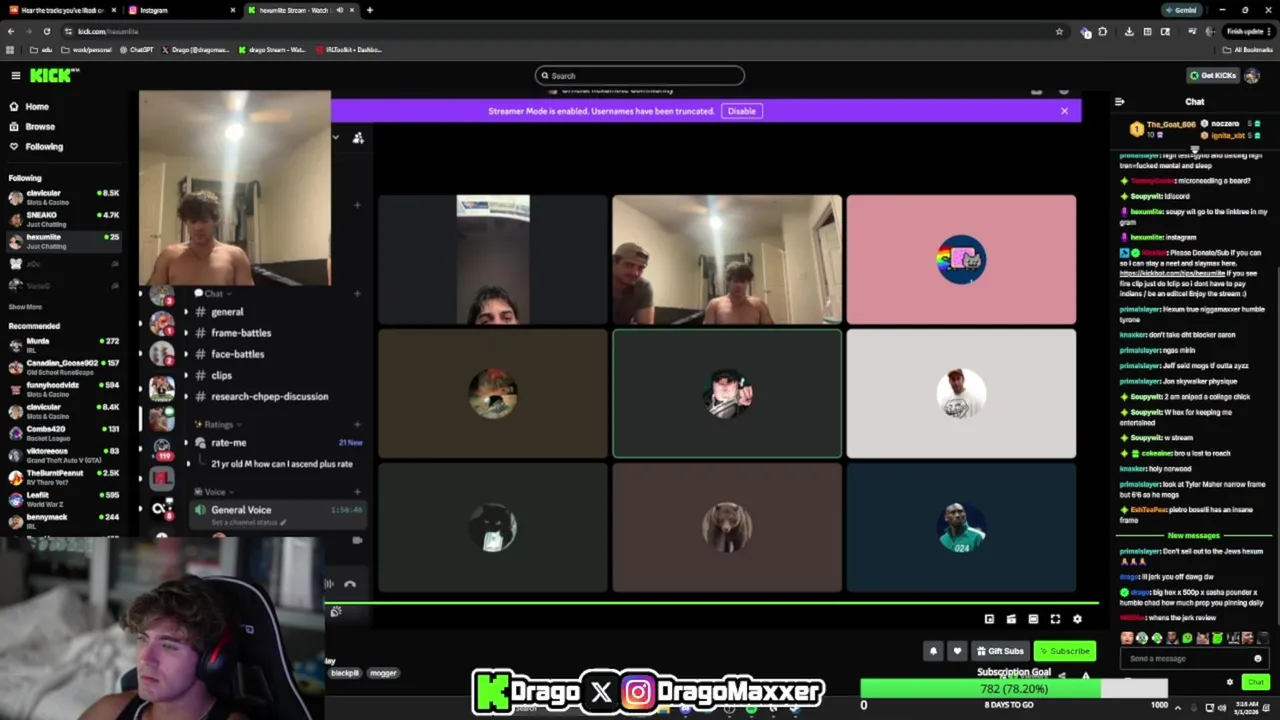The height and width of the screenshot is (720, 1280).
Task: Collapse the Chat channel category
Action: tap(213, 294)
